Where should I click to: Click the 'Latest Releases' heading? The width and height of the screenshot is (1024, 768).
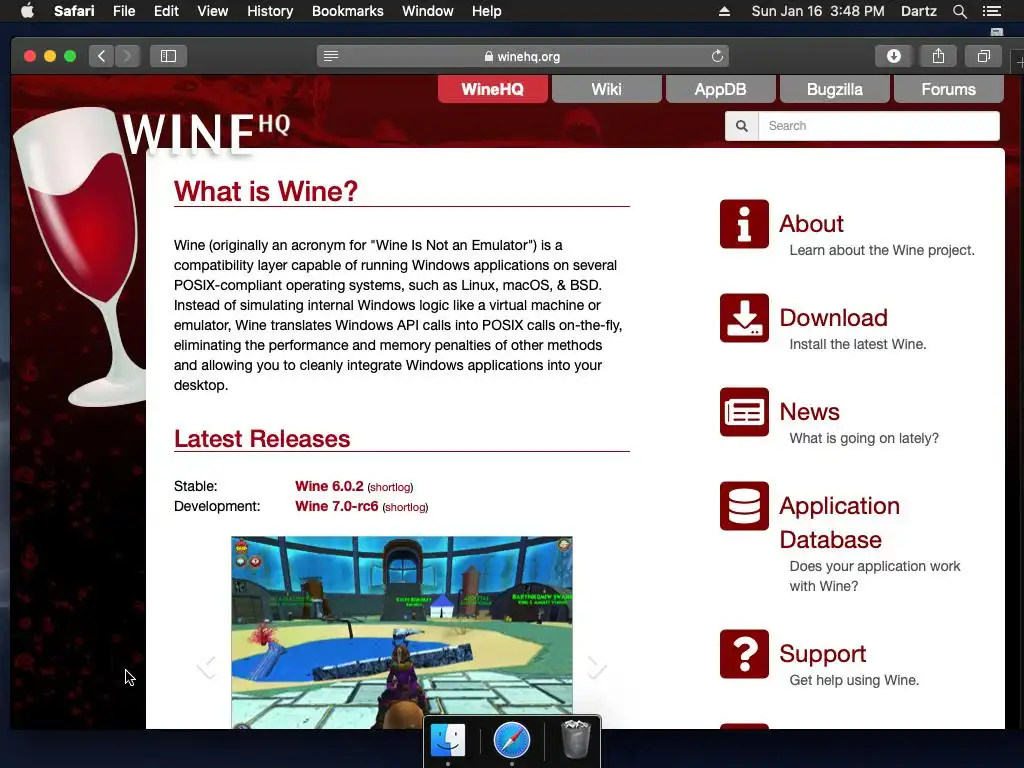[x=262, y=439]
